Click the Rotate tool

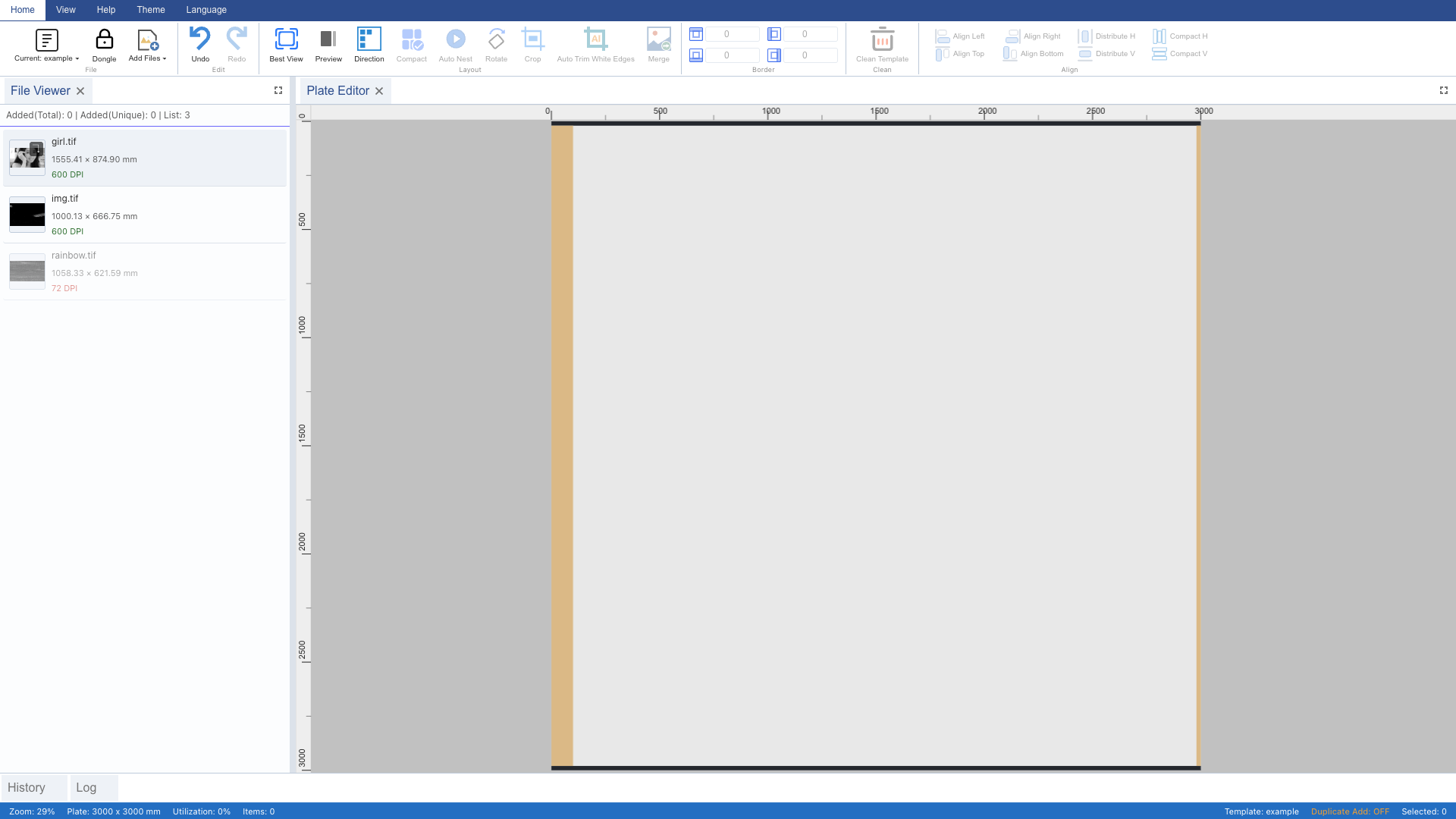click(496, 45)
